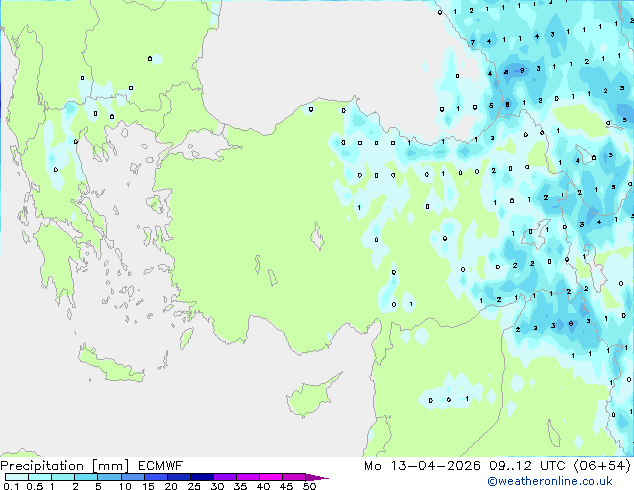
Task: Pick the 35–40 mm violet legend swatch
Action: pyautogui.click(x=247, y=477)
